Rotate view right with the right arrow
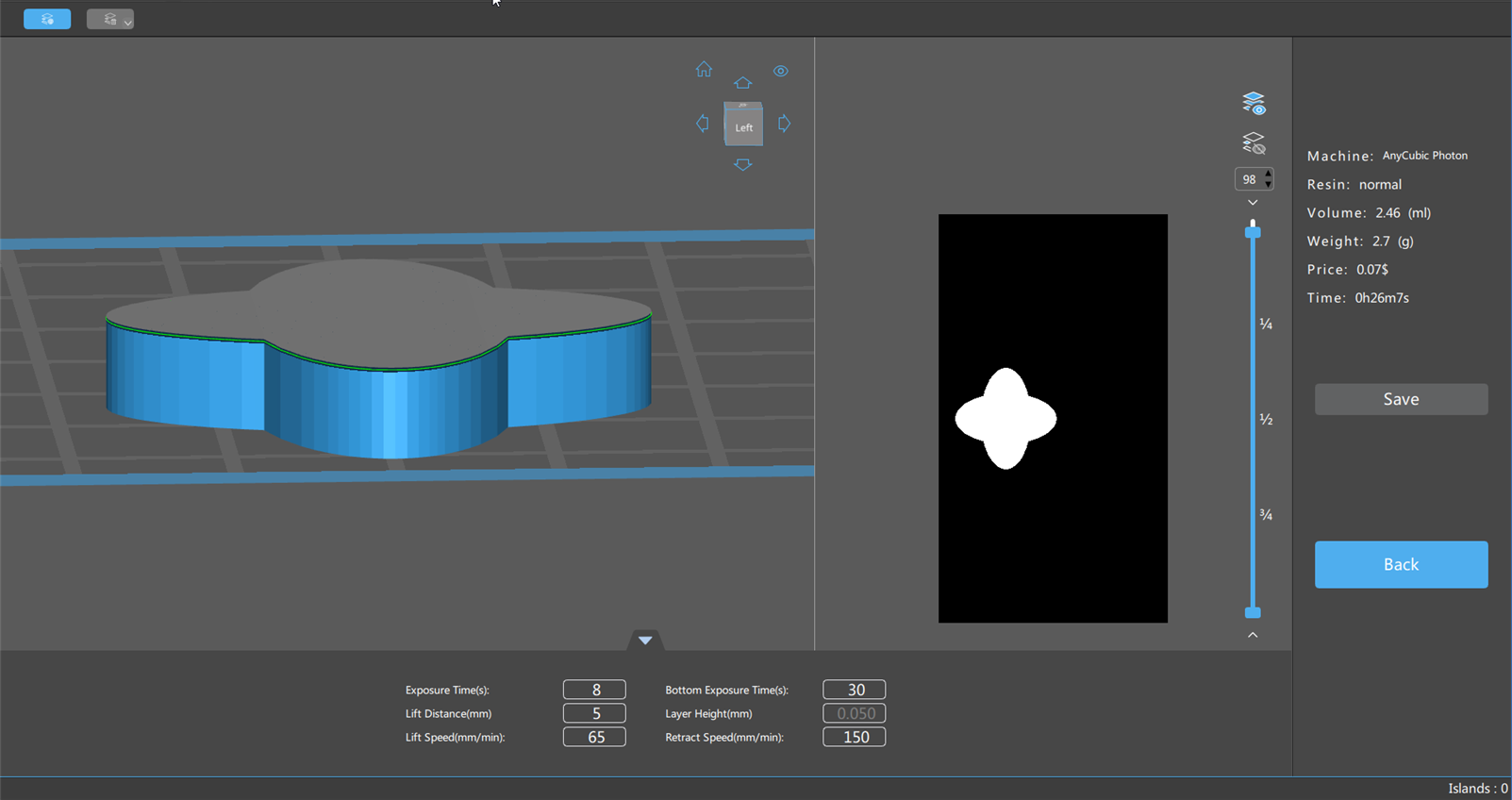 click(x=784, y=124)
